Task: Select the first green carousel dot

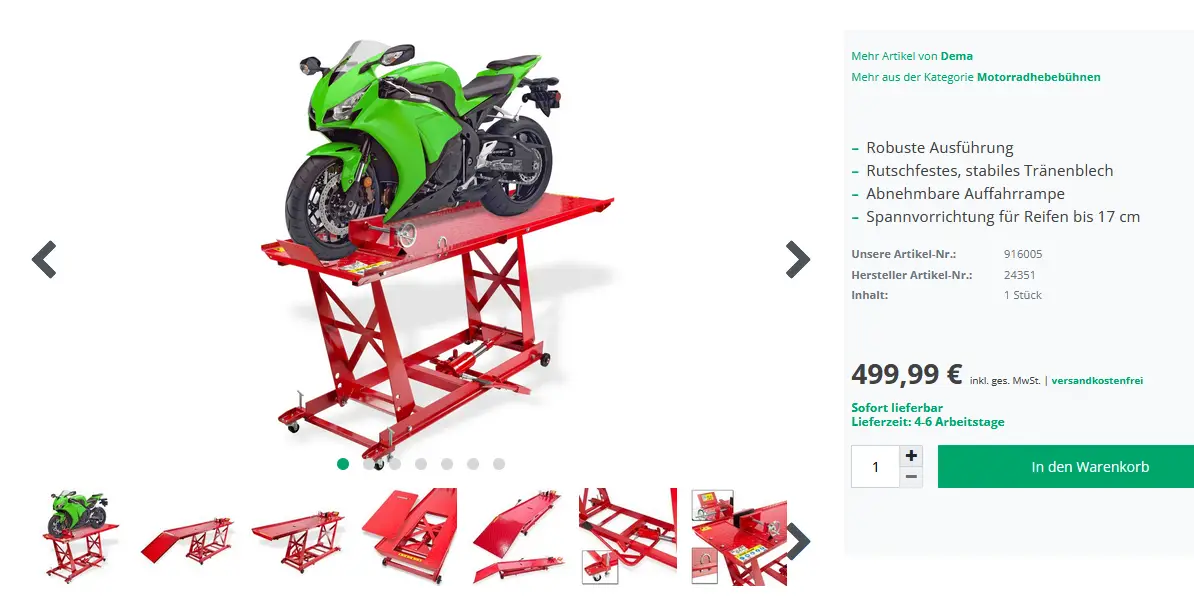Action: (343, 464)
